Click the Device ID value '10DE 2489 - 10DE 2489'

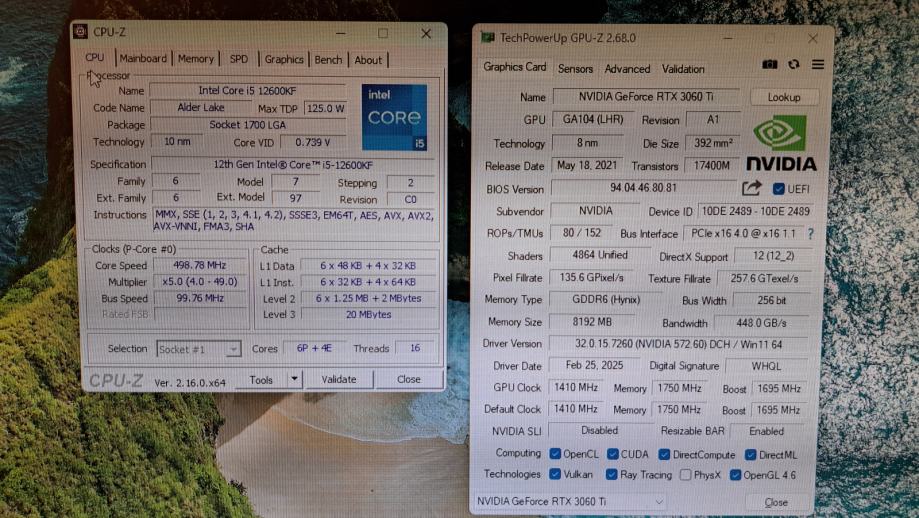point(755,211)
